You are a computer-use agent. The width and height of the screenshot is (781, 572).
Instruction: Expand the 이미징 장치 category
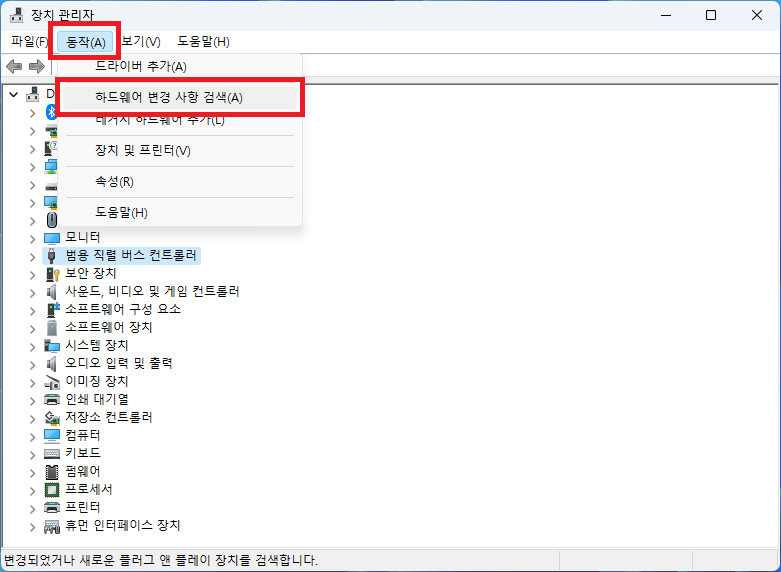point(32,383)
